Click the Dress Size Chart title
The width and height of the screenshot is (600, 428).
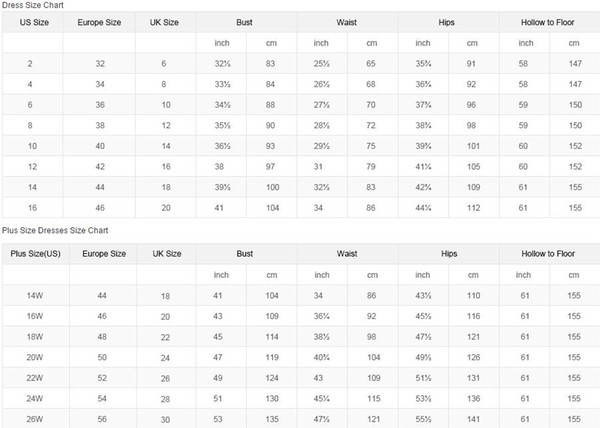tap(31, 5)
